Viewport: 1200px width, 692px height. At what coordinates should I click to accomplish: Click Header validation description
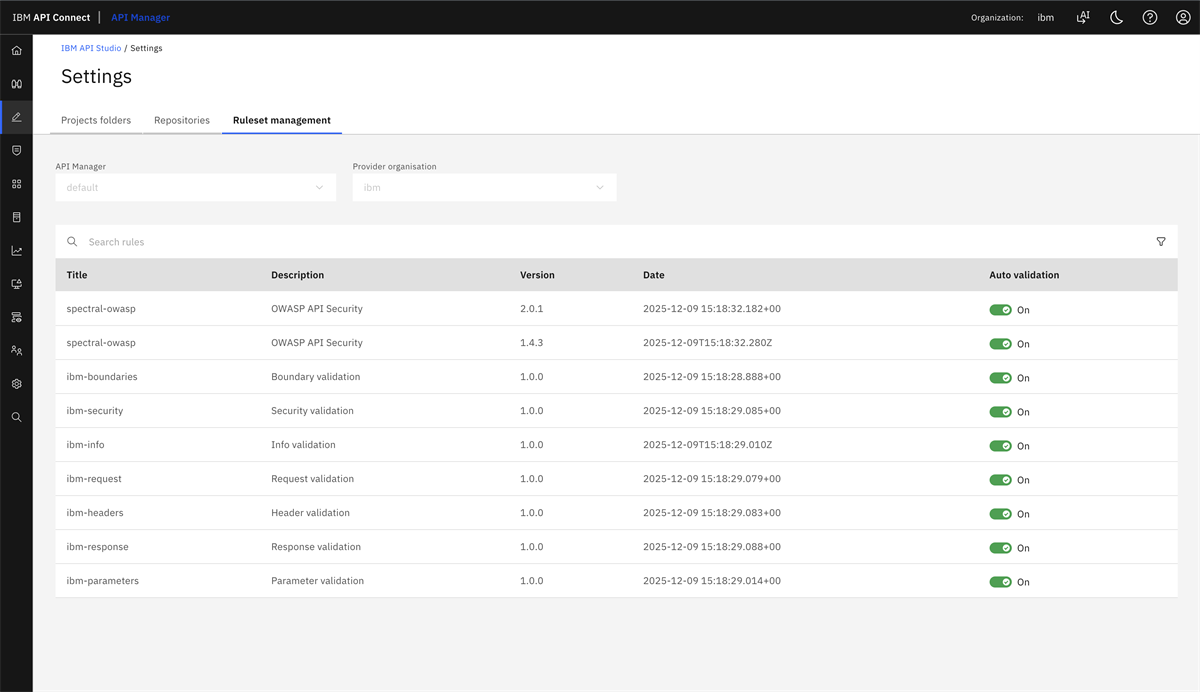[x=310, y=513]
